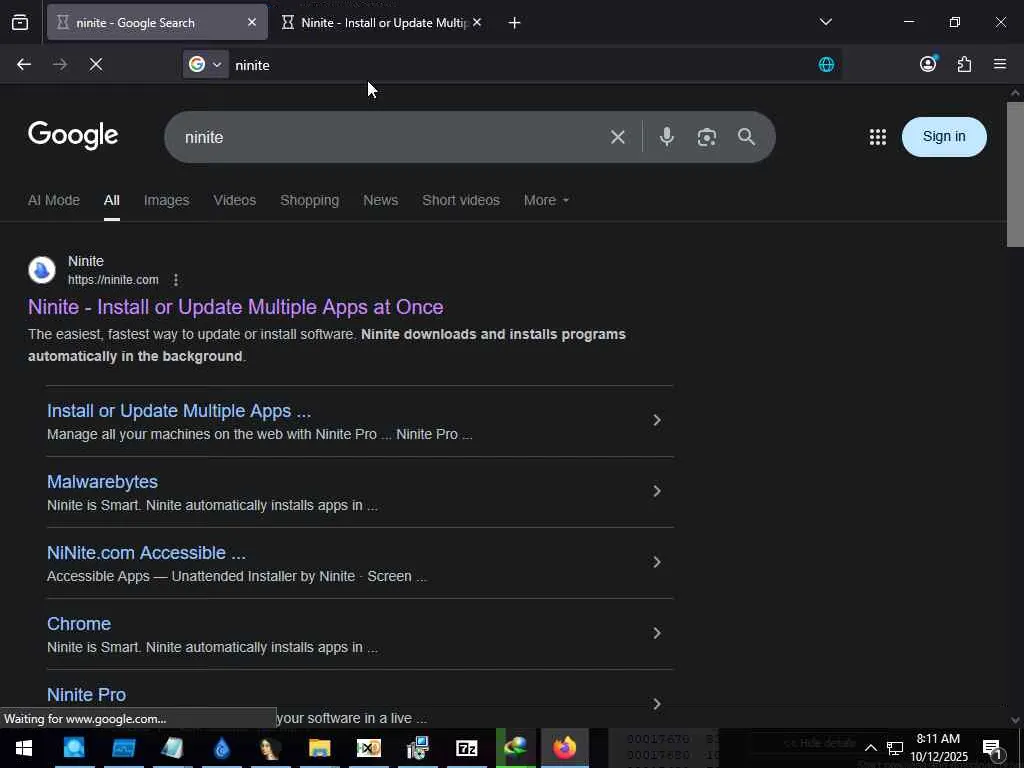Viewport: 1024px width, 768px height.
Task: Switch to Short videos results
Action: (x=461, y=200)
